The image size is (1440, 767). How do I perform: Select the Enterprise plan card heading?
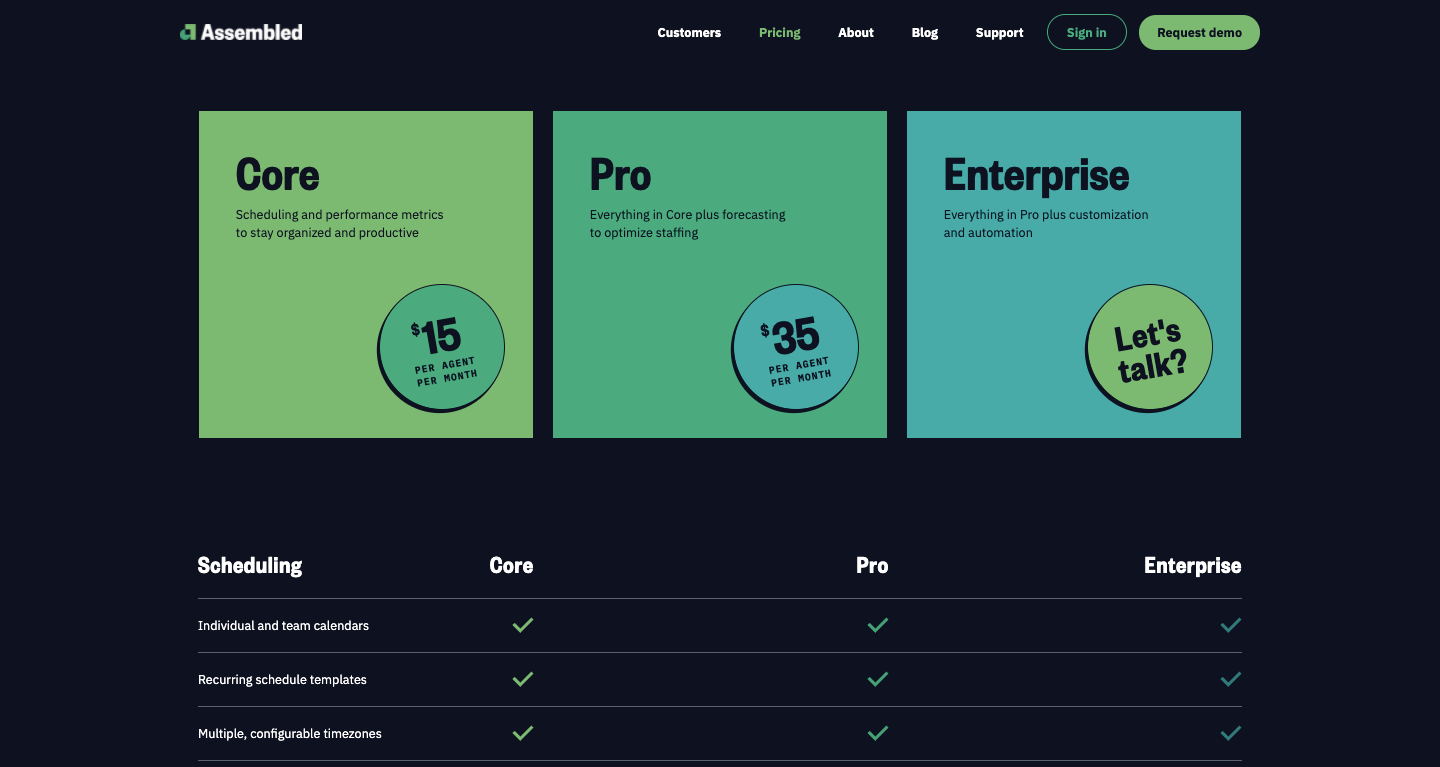pyautogui.click(x=1036, y=175)
